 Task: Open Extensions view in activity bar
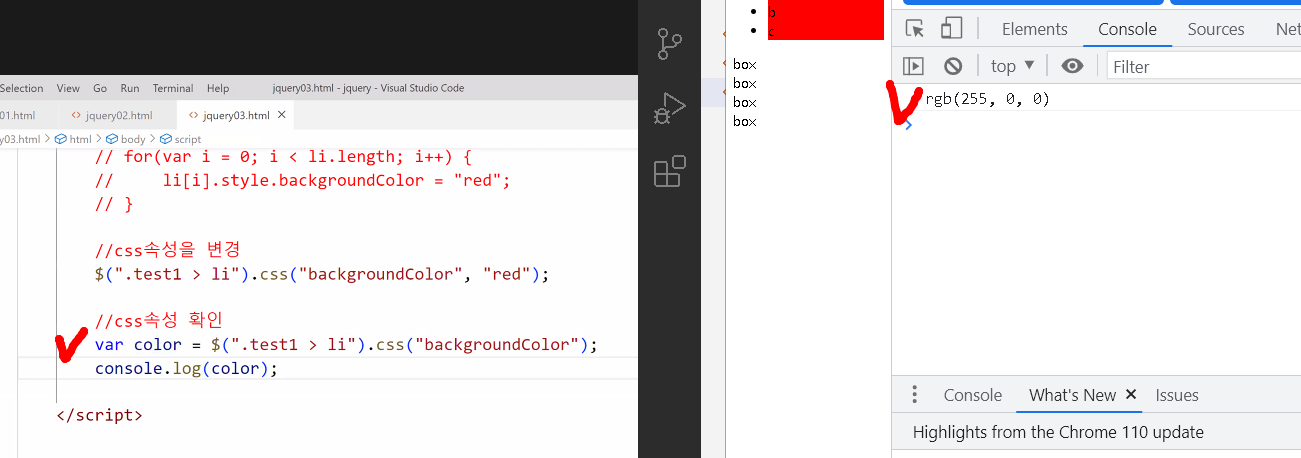tap(669, 171)
